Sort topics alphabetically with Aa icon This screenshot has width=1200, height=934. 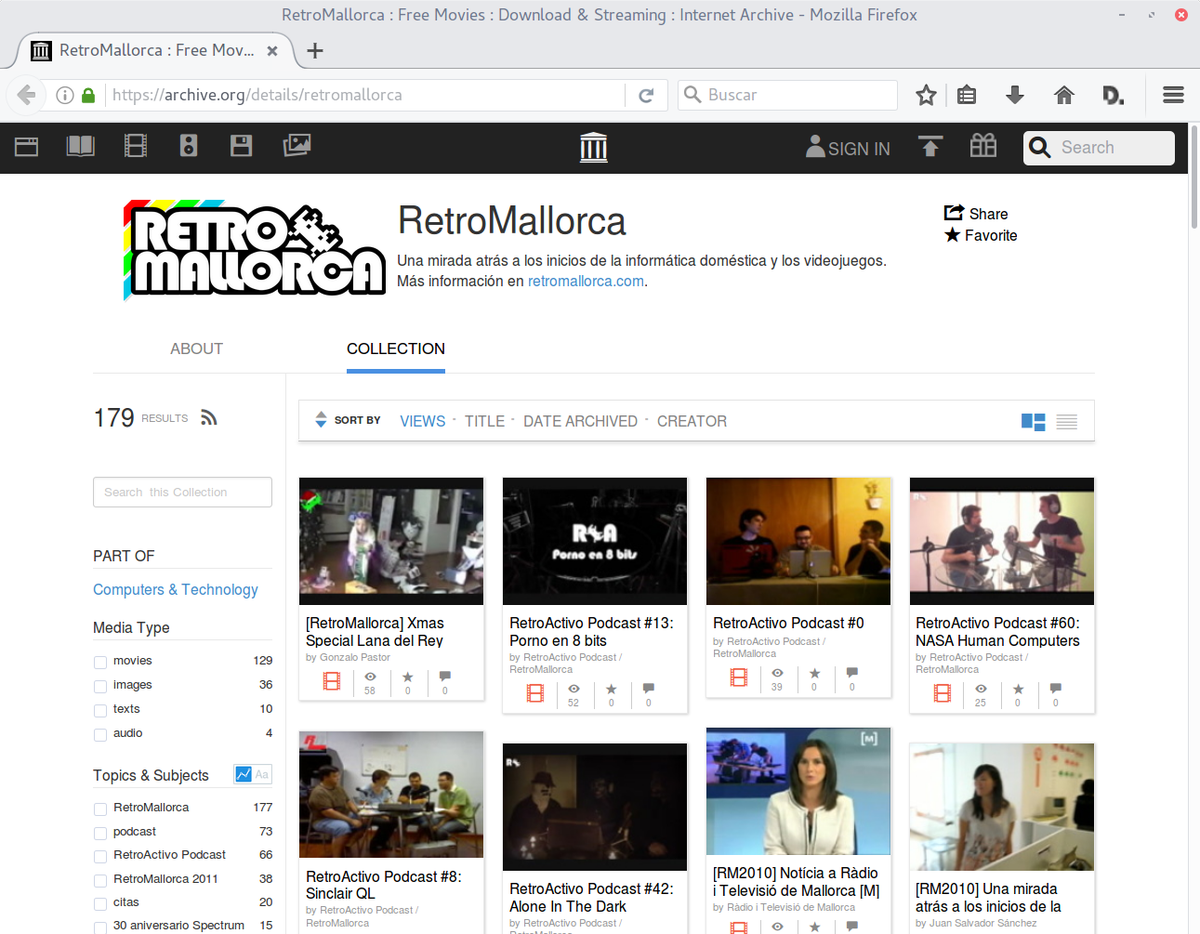262,774
